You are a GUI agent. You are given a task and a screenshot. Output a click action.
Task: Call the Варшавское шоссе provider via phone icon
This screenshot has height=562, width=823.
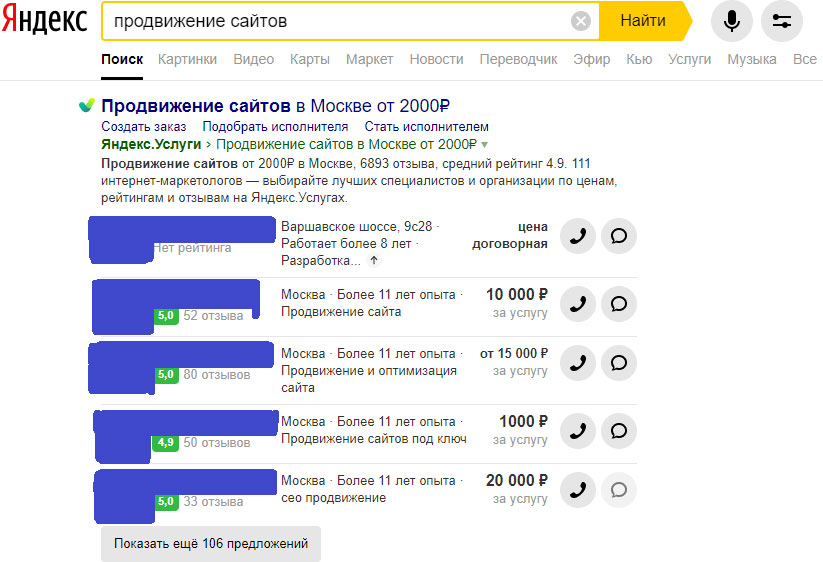(578, 236)
